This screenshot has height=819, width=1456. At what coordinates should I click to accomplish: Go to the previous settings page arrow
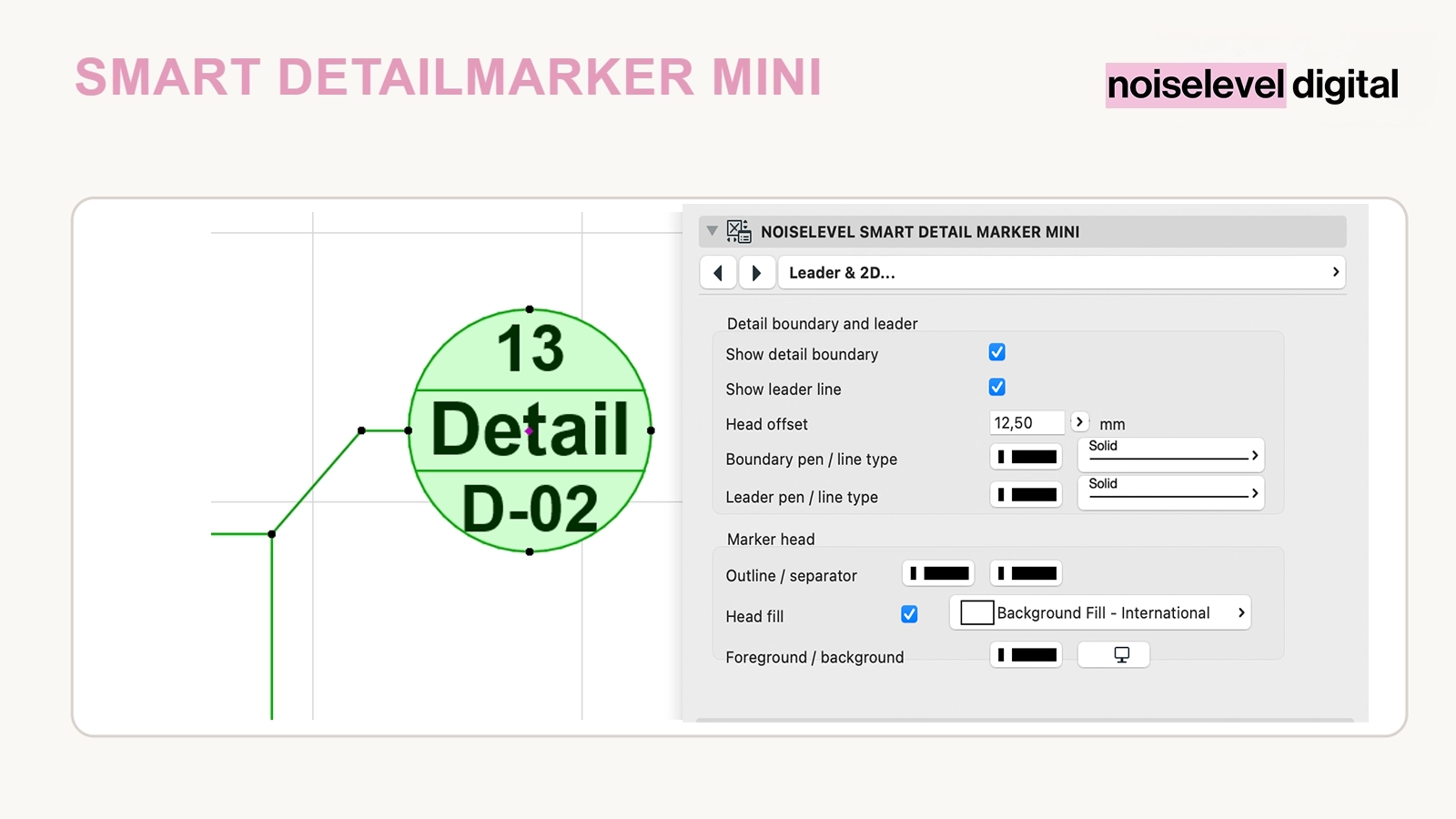(x=718, y=273)
